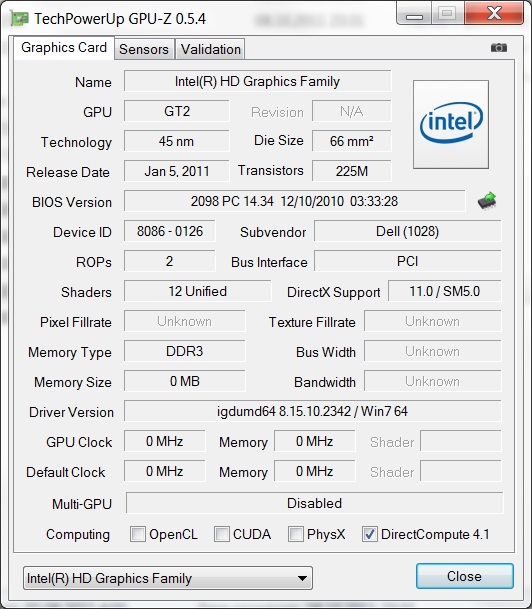Open the Validation tab
This screenshot has height=609, width=532.
[x=210, y=49]
